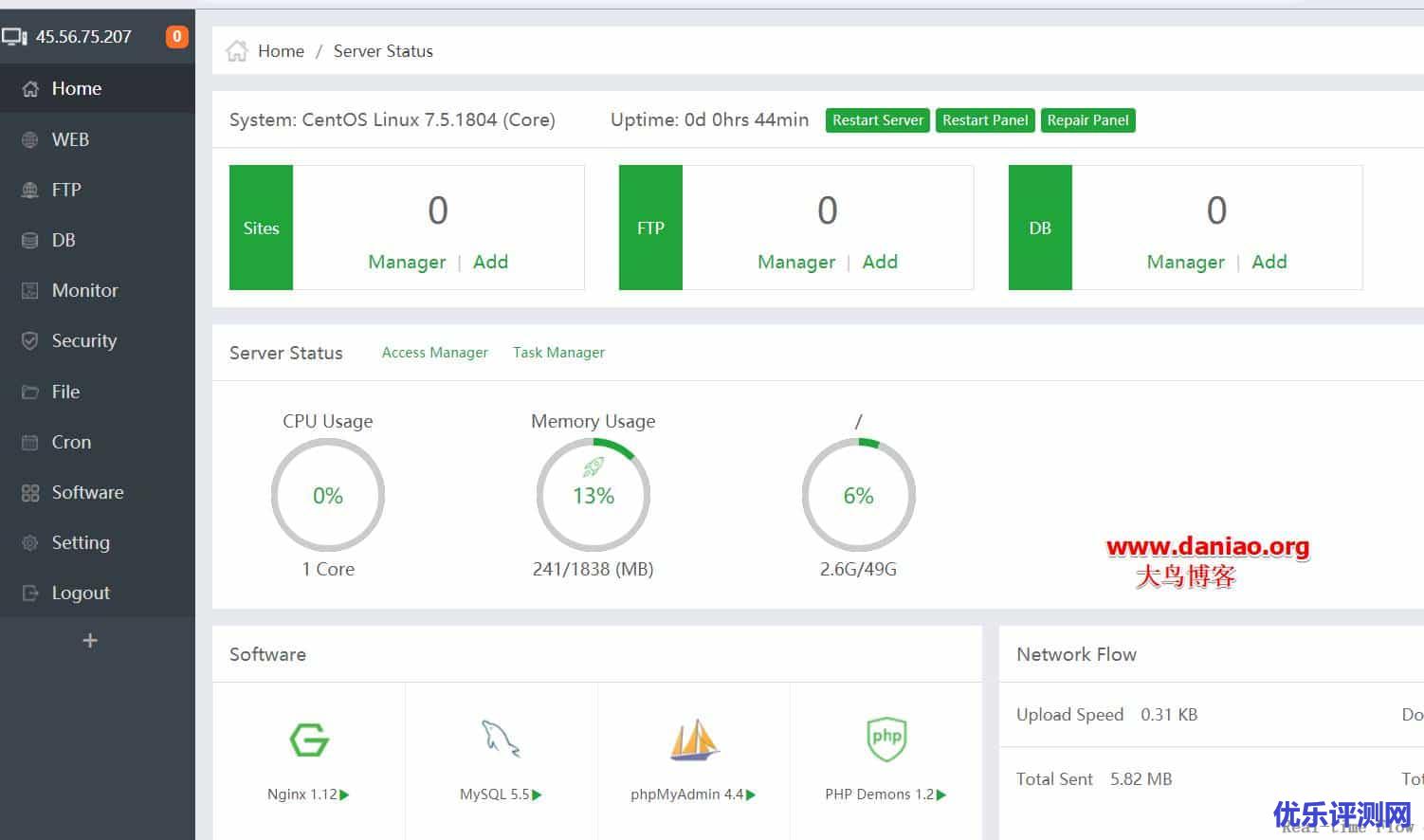Click the CPU Usage 0% gauge
This screenshot has height=840, width=1424.
click(328, 495)
